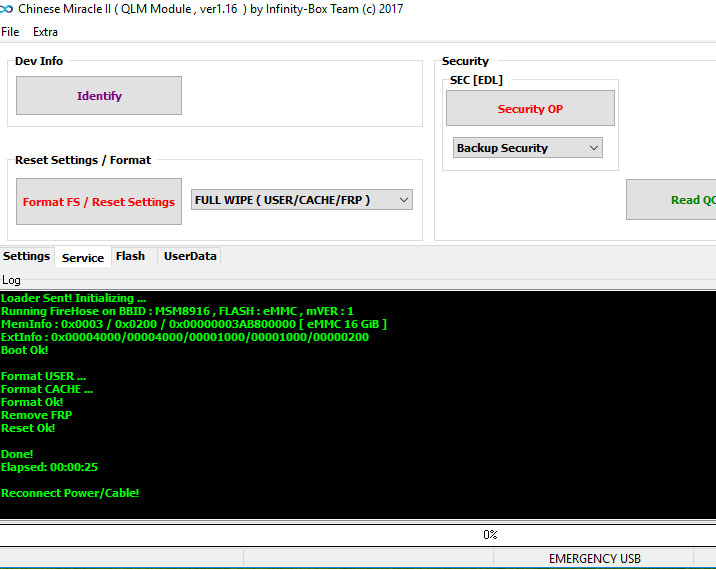Click log line 'Format USER ...'

(x=43, y=376)
